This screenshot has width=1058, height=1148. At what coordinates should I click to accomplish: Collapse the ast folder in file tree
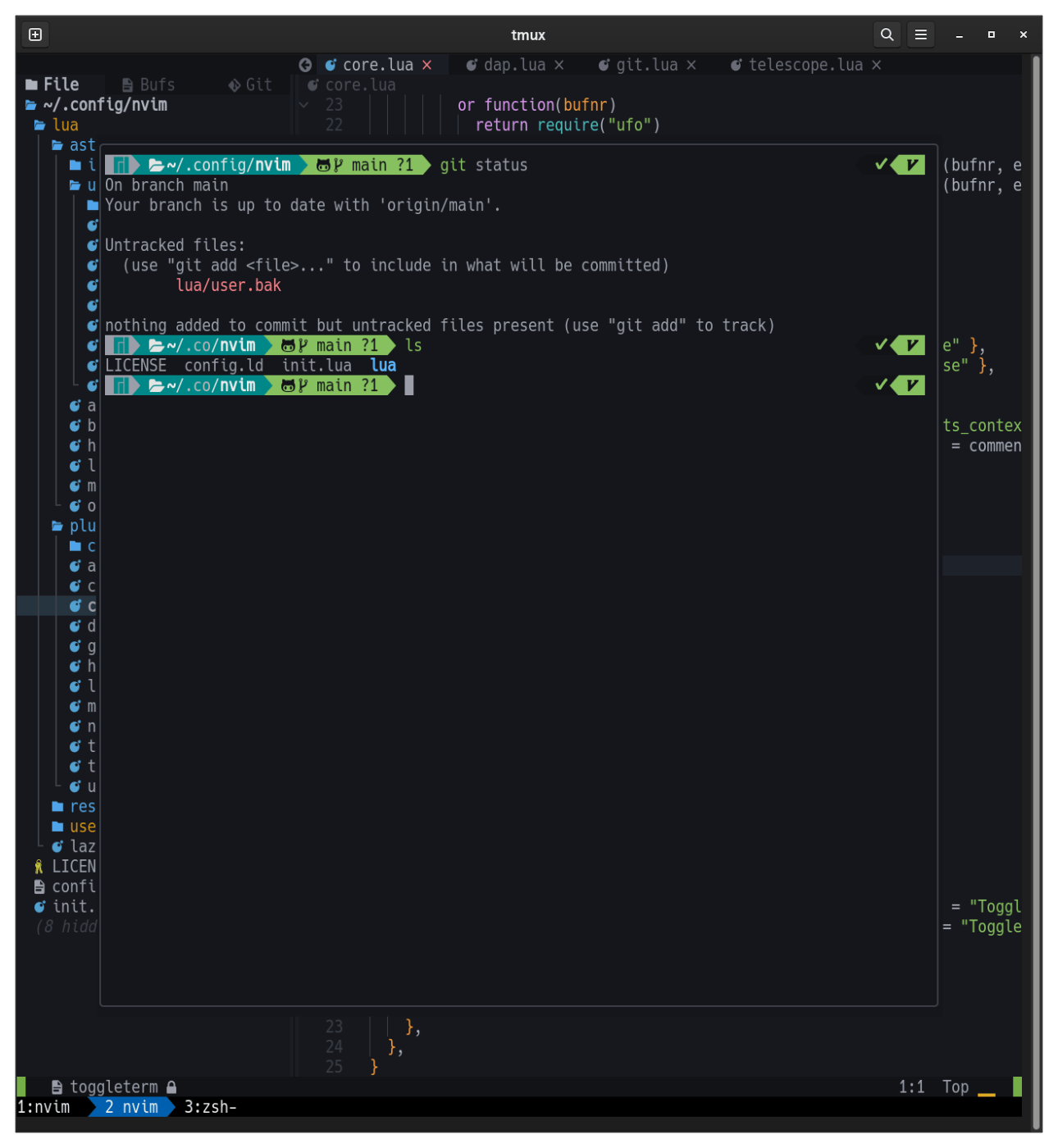click(74, 145)
